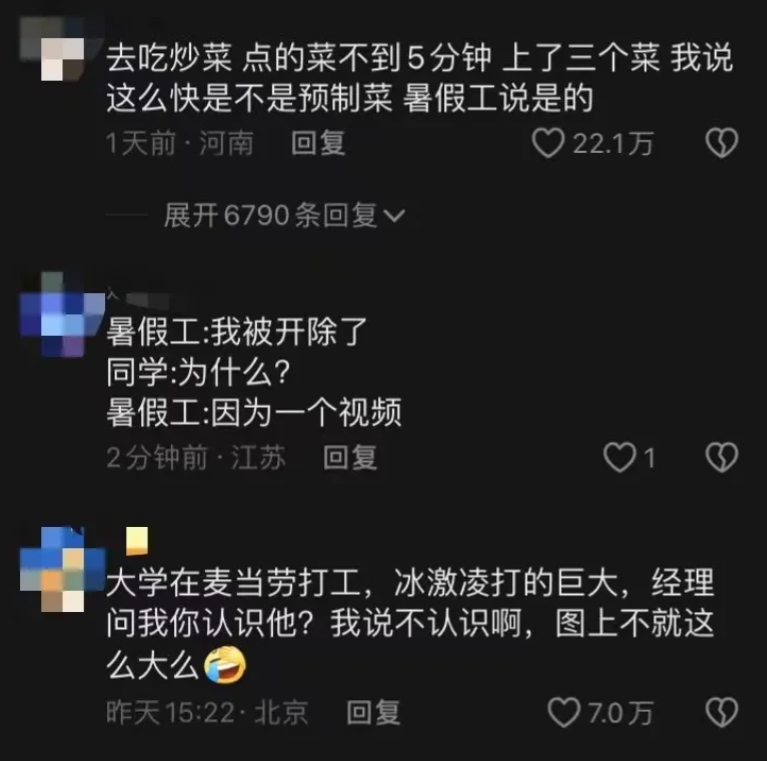Reply to the 江苏 comment
The image size is (767, 761).
(350, 458)
